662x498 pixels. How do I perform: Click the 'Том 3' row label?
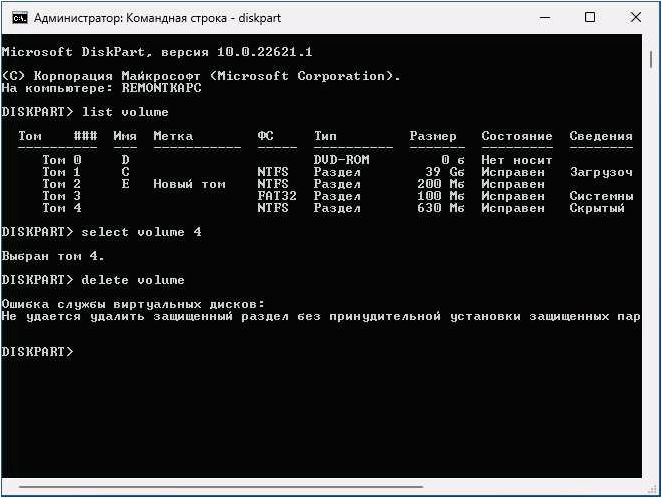62,196
